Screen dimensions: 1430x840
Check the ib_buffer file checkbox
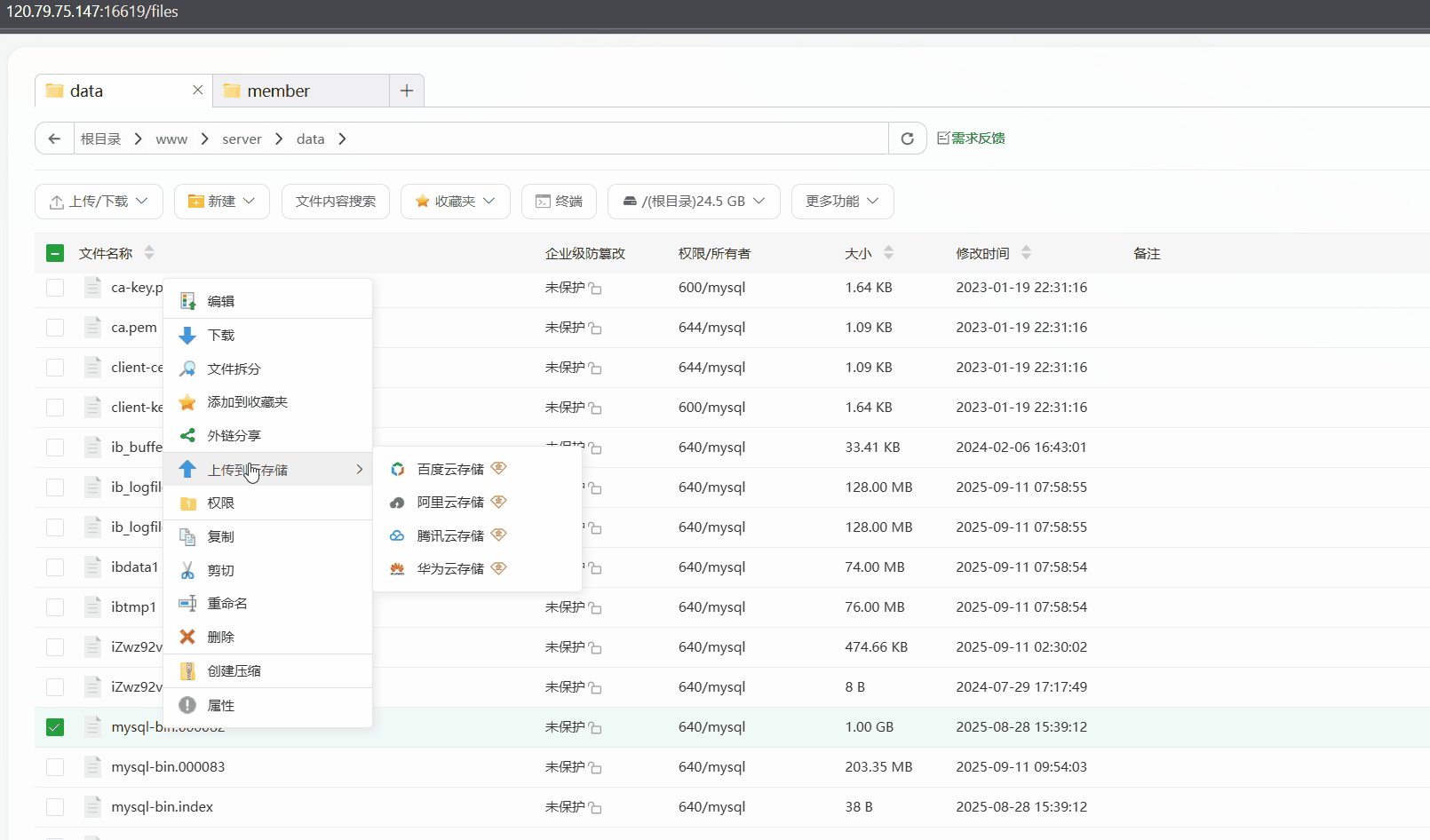point(55,448)
